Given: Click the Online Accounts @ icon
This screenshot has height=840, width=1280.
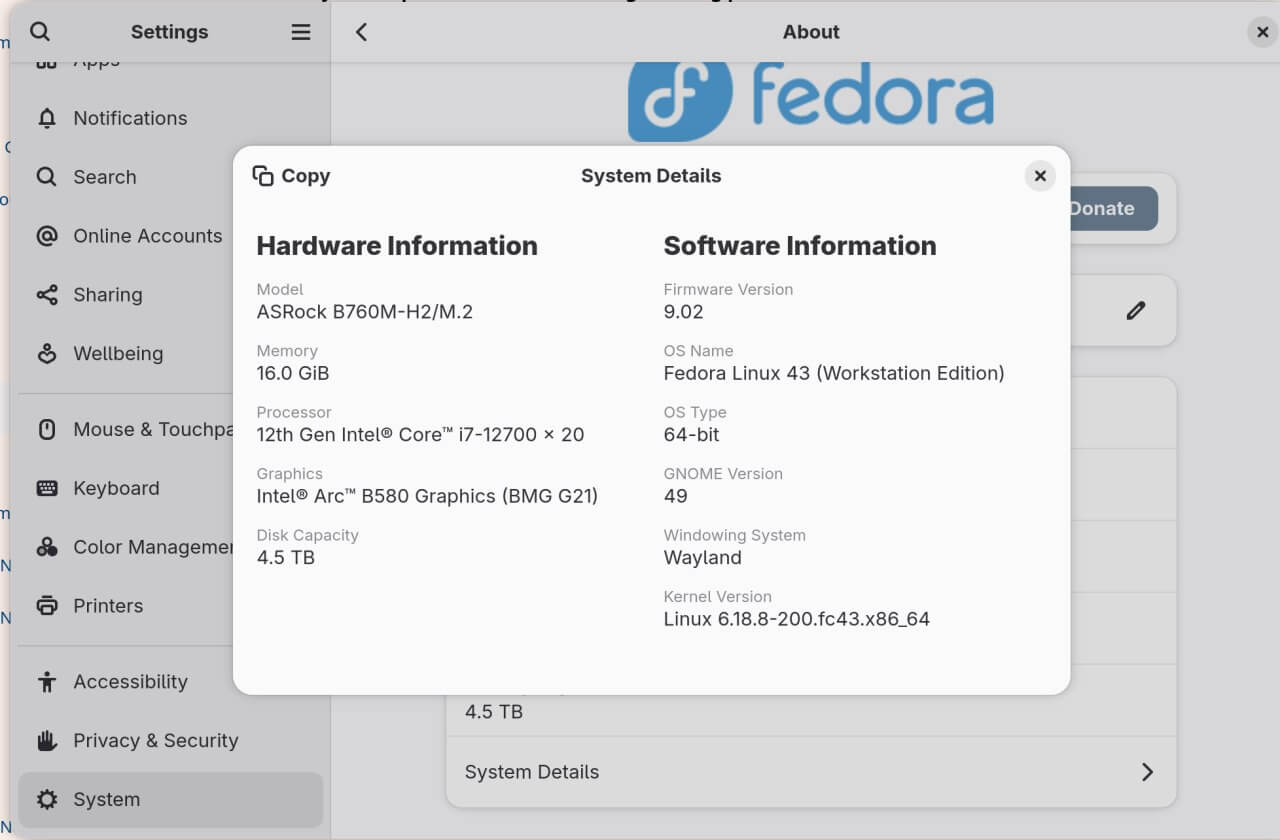Looking at the screenshot, I should [x=47, y=236].
